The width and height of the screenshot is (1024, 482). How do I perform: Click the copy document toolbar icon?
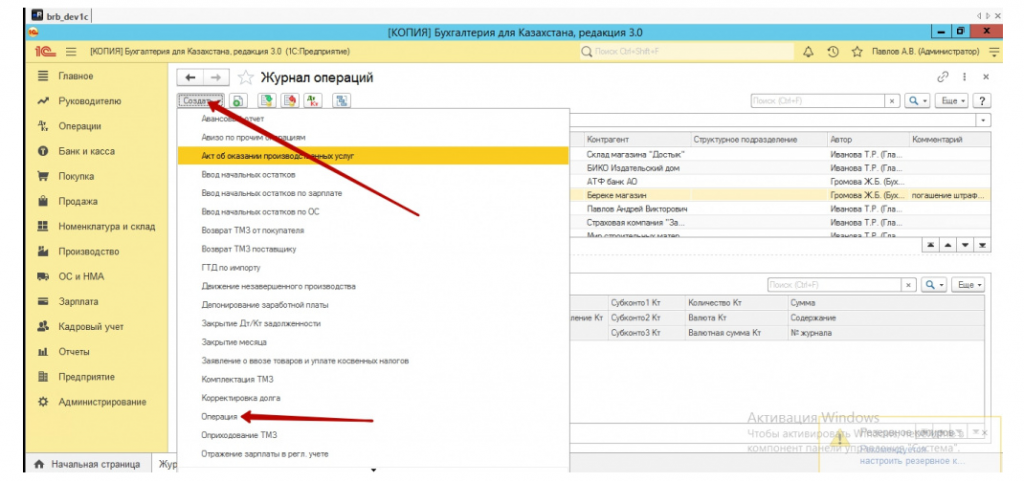[x=238, y=101]
